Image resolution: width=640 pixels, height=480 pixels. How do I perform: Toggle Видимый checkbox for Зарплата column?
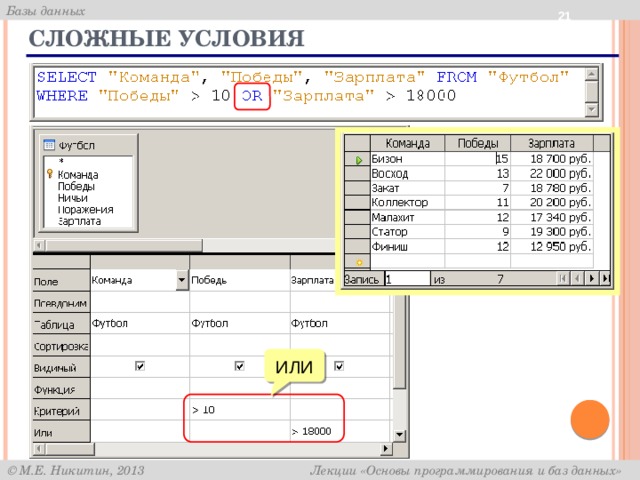(339, 366)
